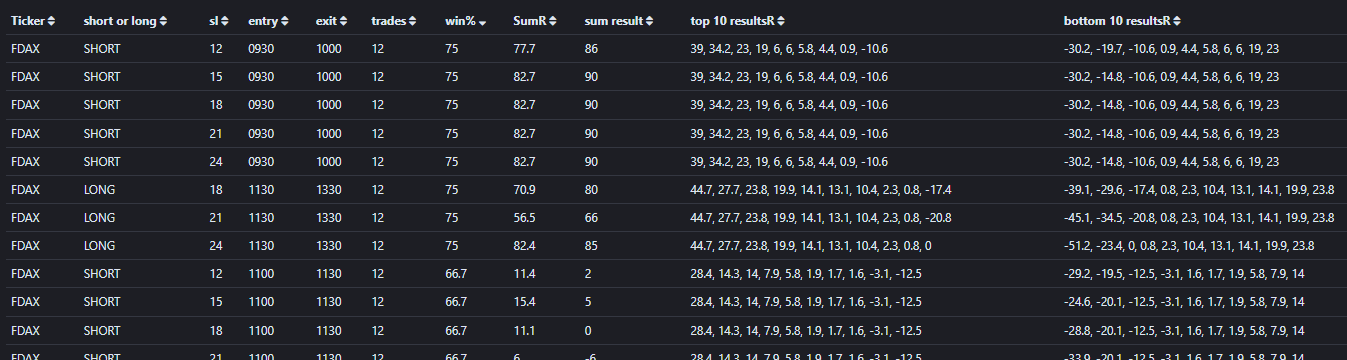Click LONG in the row with SumR 70.9

pos(99,189)
